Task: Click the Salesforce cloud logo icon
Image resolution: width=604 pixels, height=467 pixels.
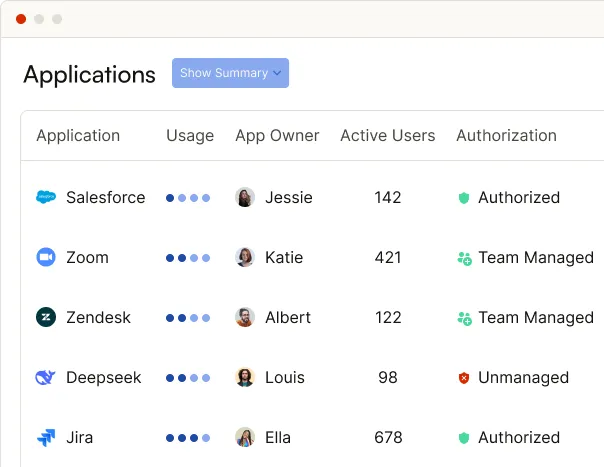Action: (x=46, y=197)
